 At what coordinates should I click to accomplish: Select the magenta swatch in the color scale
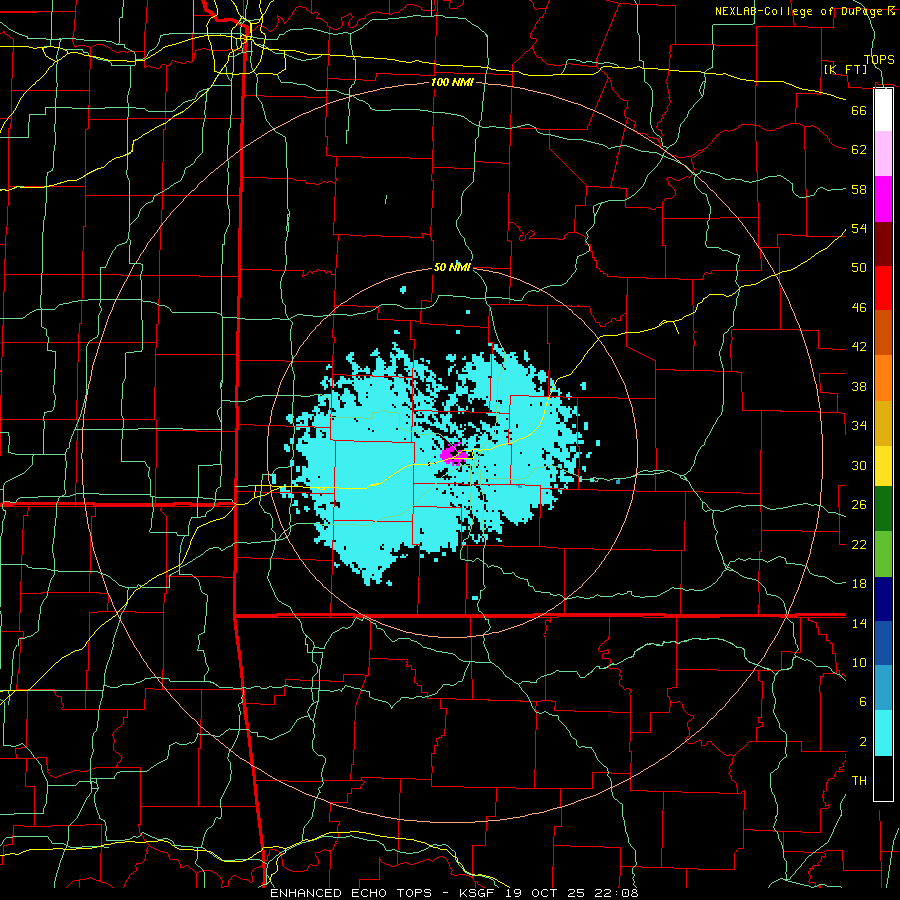(883, 199)
